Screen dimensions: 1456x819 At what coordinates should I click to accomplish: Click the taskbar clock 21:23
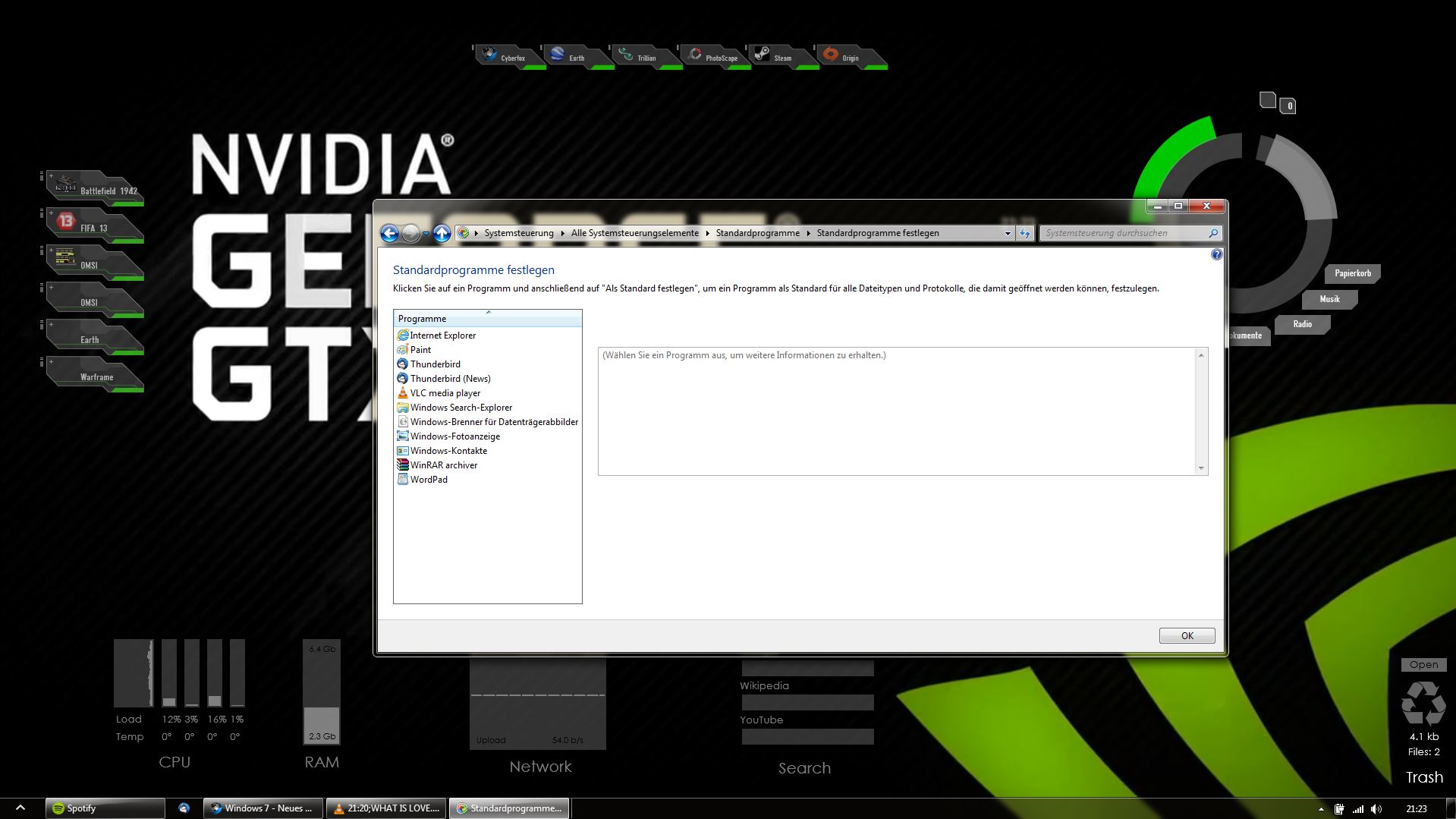coord(1416,809)
